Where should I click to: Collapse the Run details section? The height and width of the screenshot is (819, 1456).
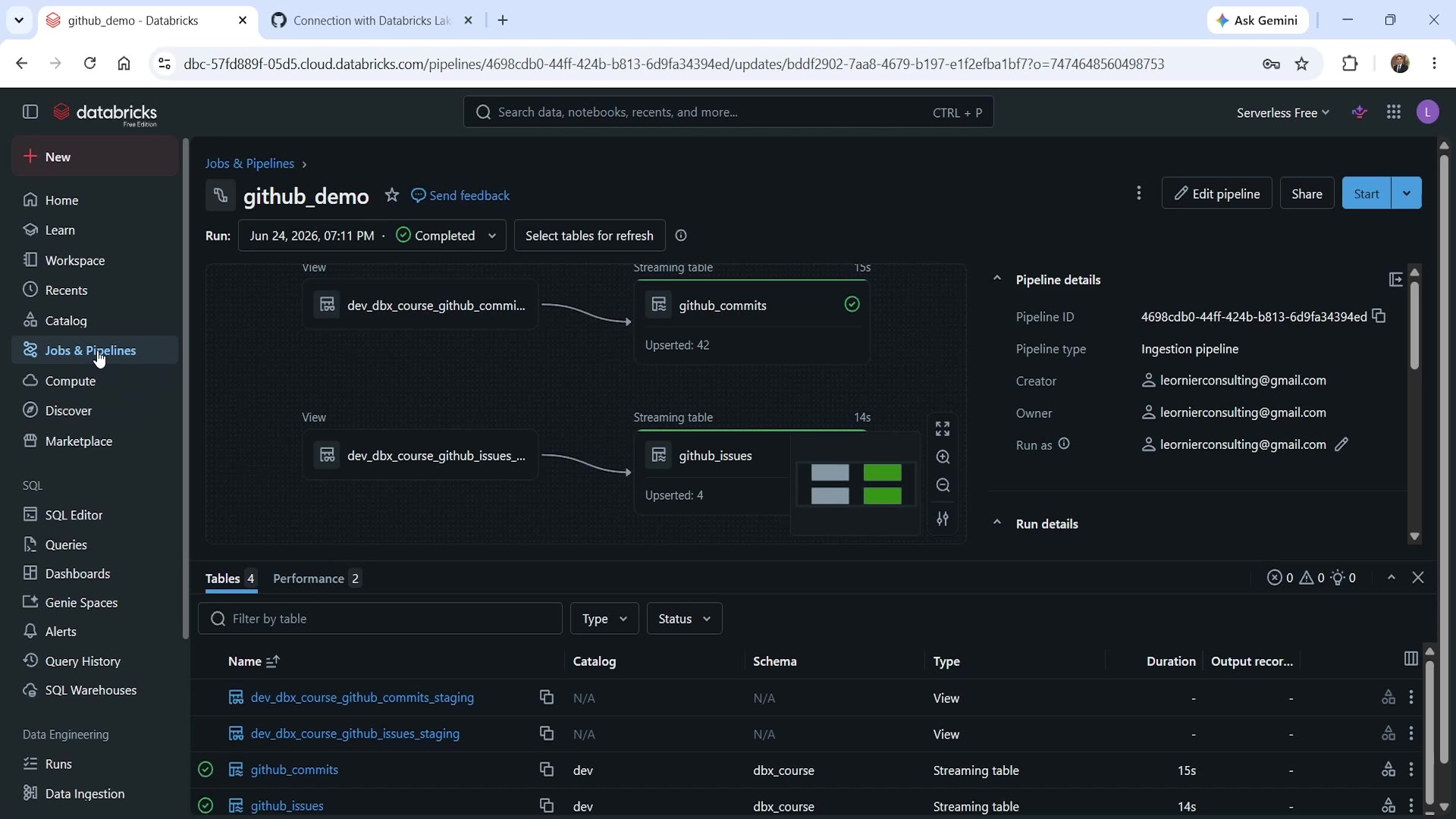tap(997, 523)
